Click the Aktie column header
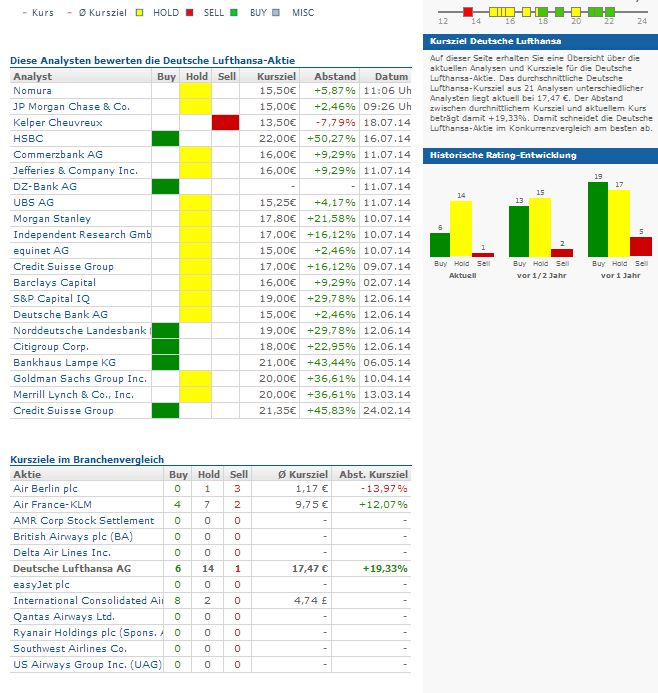The height and width of the screenshot is (693, 658). pyautogui.click(x=27, y=474)
